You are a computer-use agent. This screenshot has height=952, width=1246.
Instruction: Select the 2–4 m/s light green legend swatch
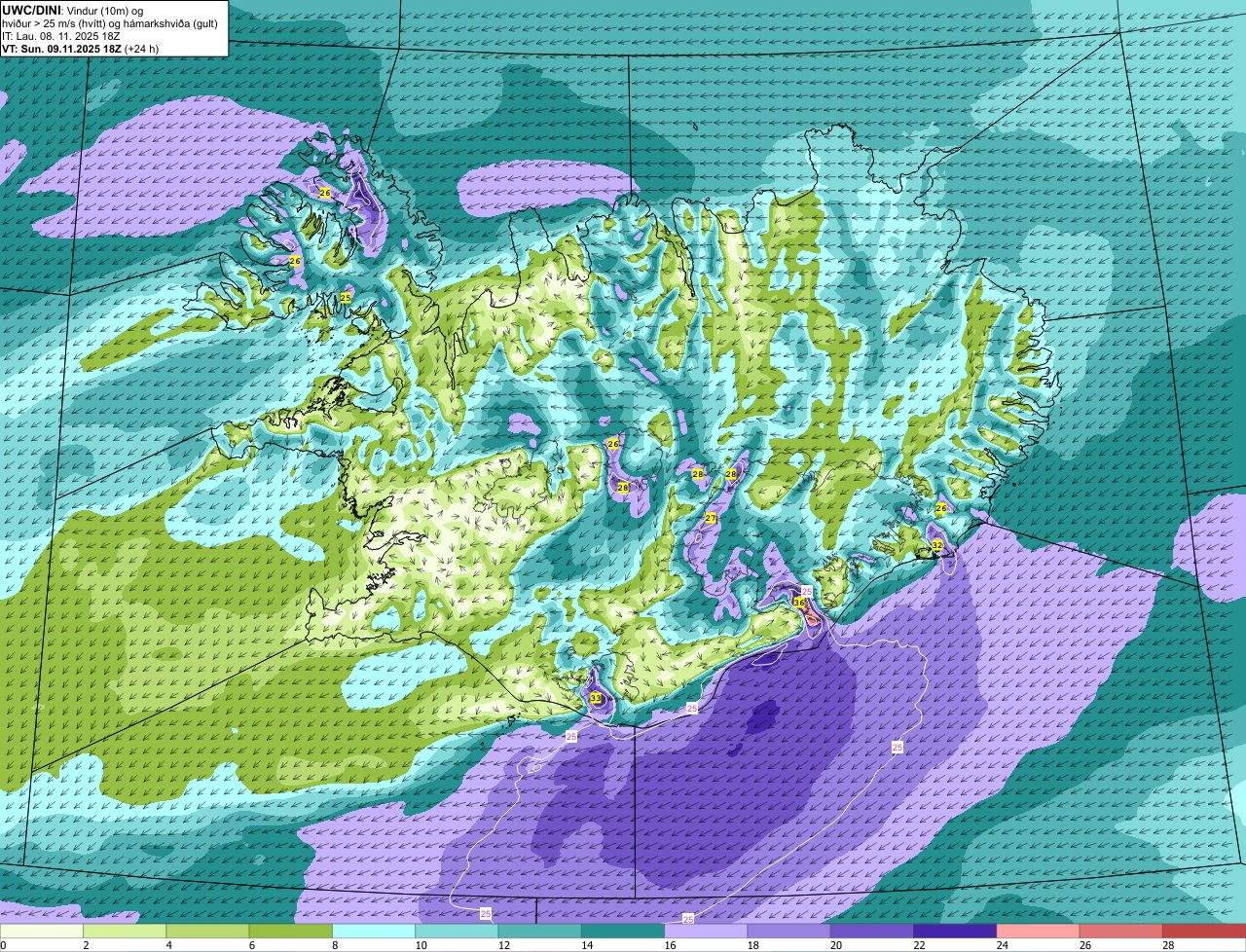pos(125,931)
